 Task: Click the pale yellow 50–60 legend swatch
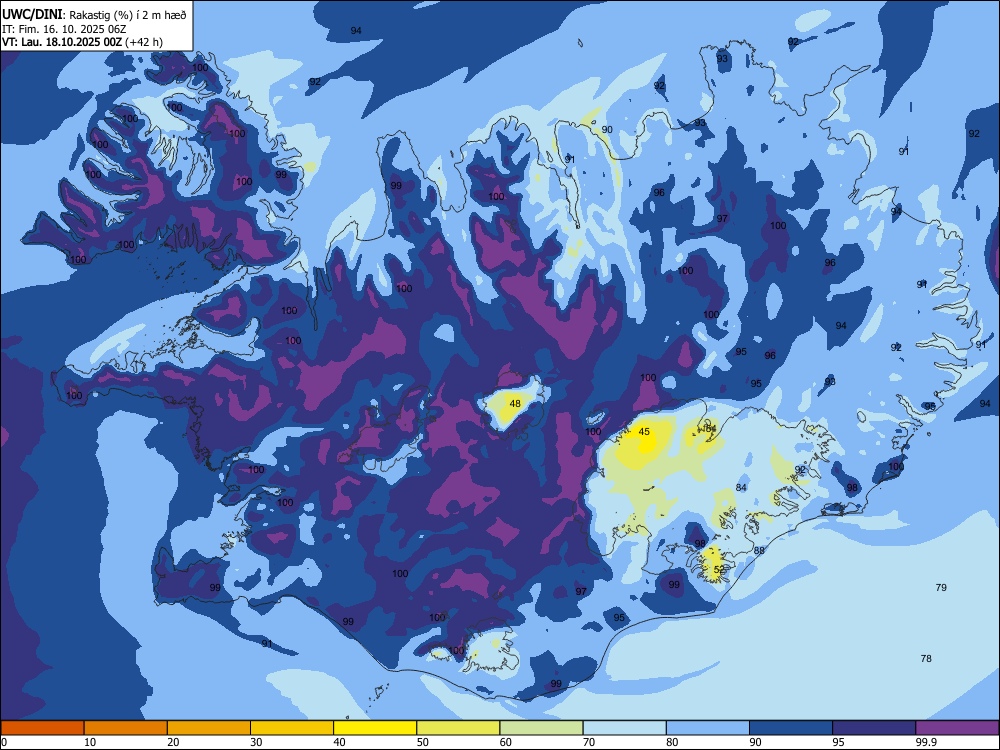click(459, 728)
